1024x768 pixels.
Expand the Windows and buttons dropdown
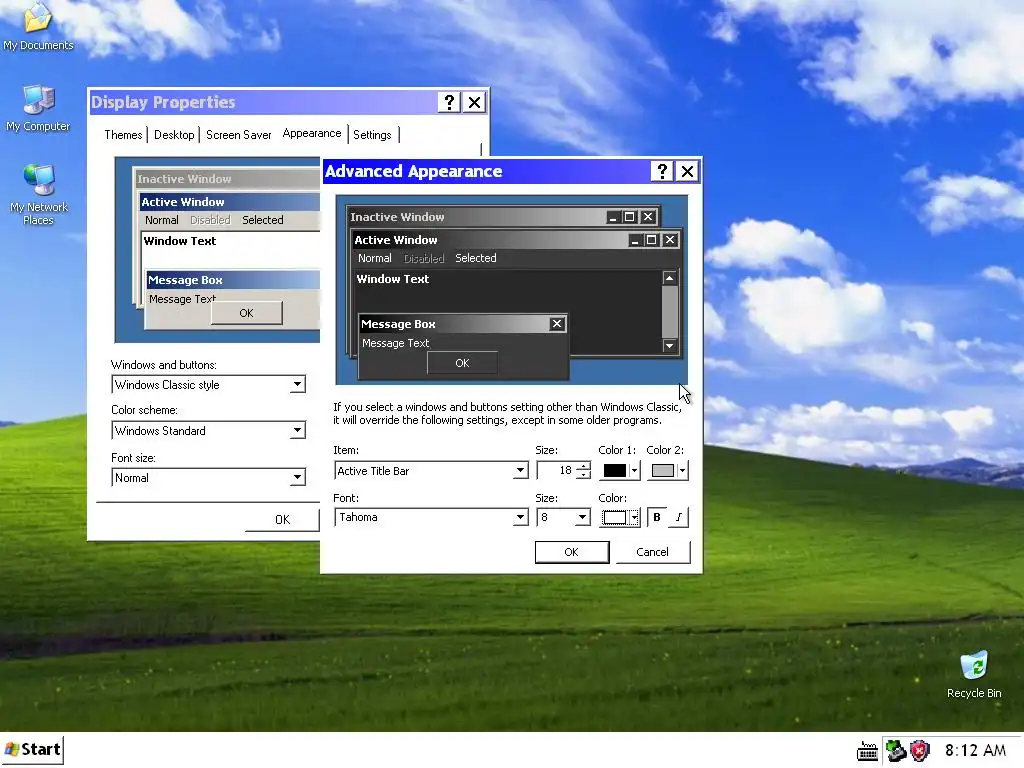297,385
